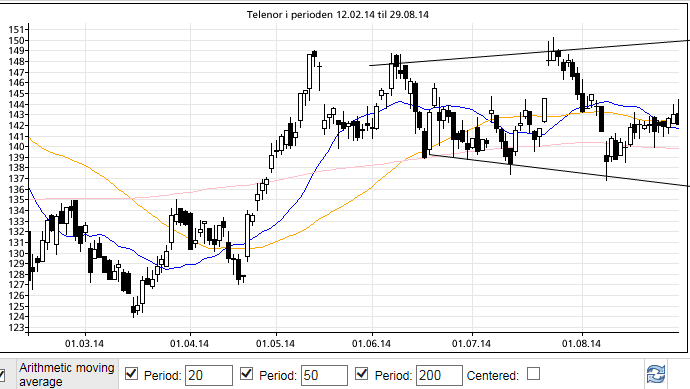
Task: Edit the period field containing 20
Action: pos(209,375)
